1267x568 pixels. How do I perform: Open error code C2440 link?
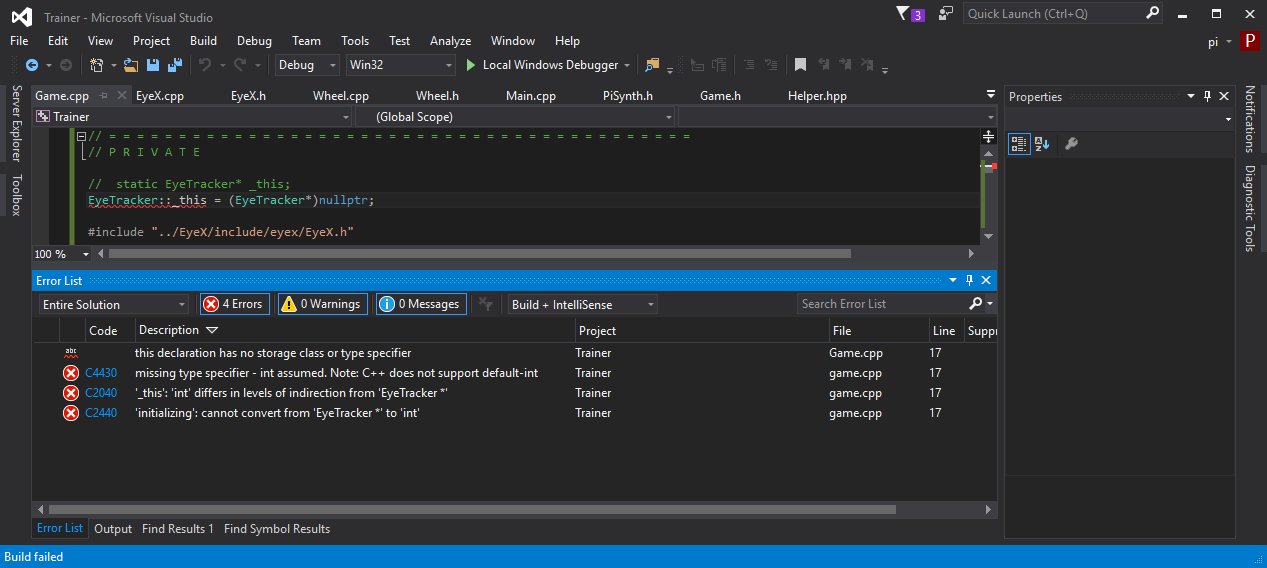101,413
